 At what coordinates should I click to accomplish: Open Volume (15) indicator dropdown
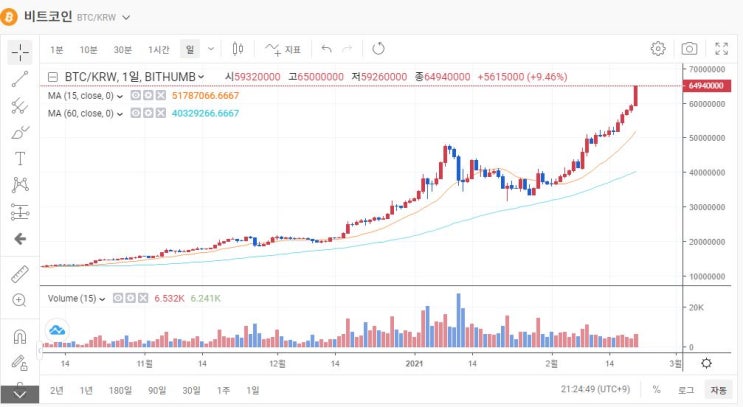point(102,299)
